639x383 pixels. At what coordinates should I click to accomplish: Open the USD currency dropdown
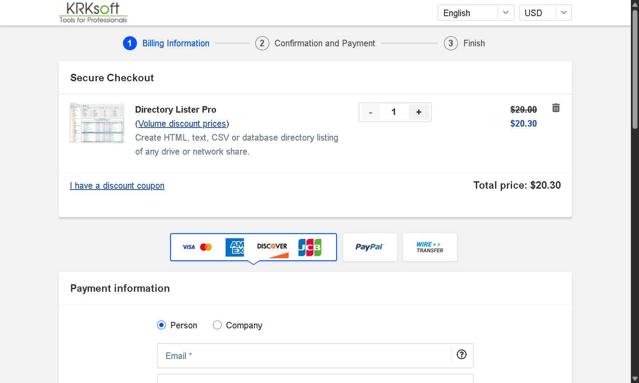click(545, 13)
